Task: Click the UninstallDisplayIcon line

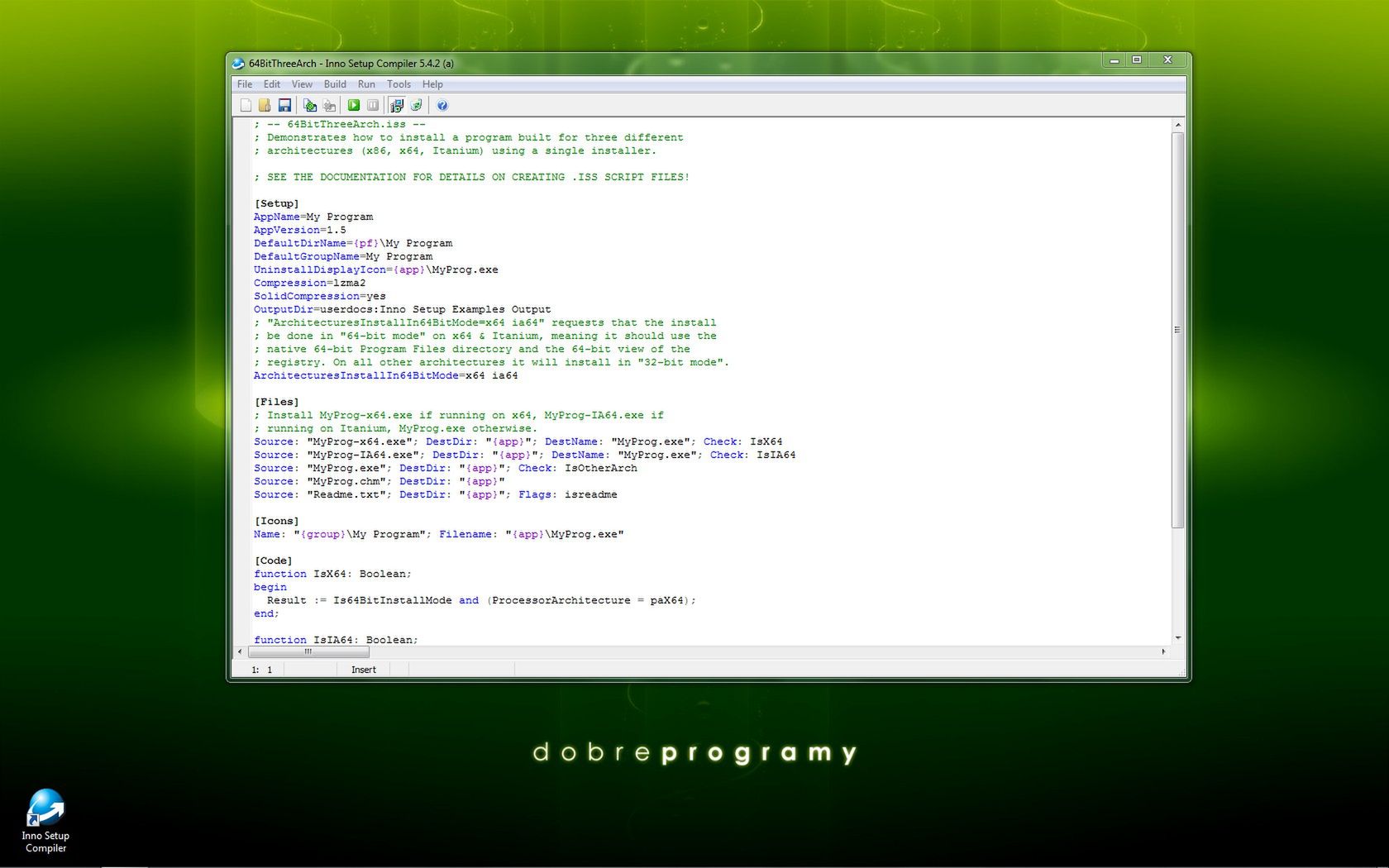Action: pyautogui.click(x=376, y=269)
